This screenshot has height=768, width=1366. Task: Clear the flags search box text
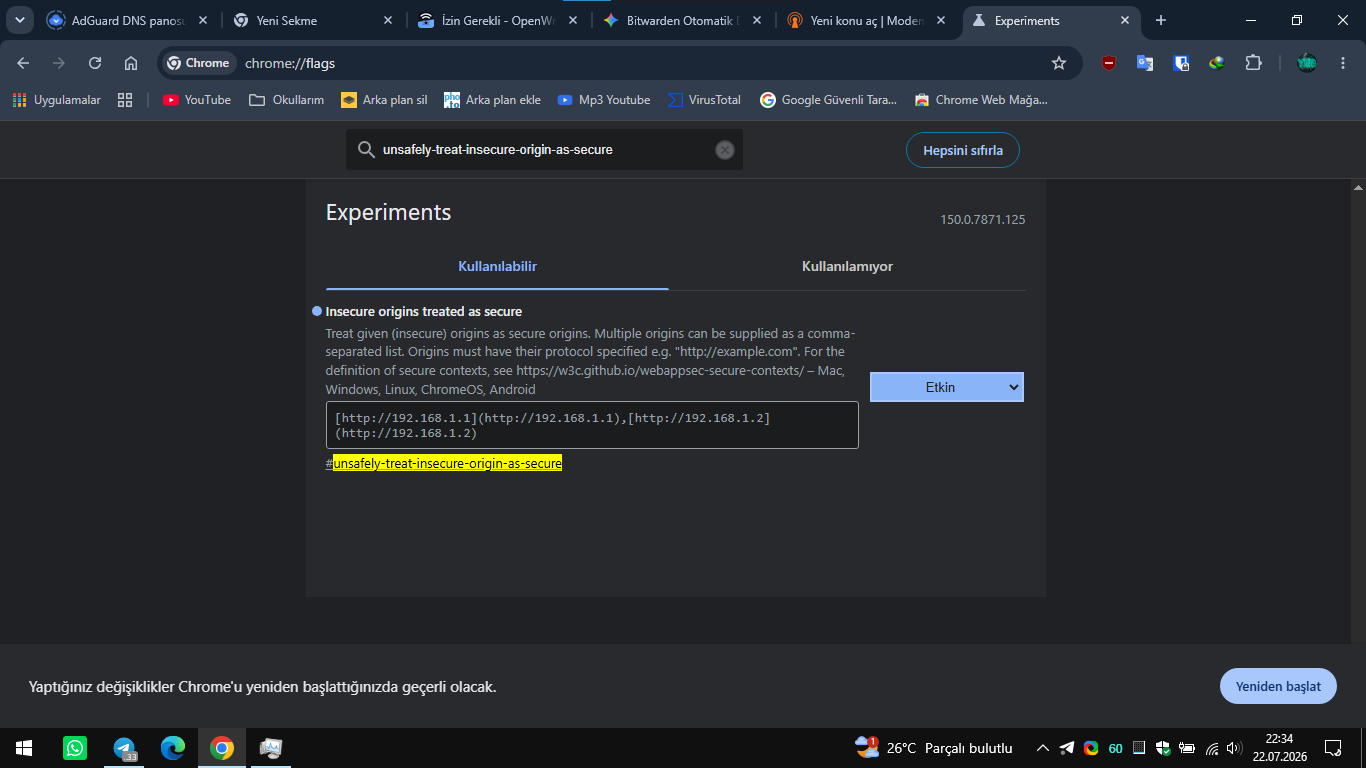coord(725,150)
